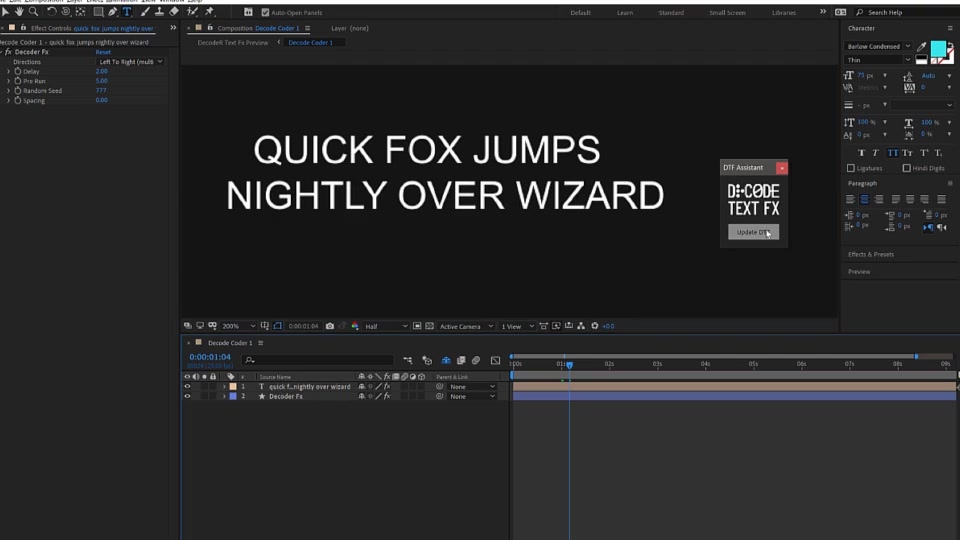Toggle Delay stopwatch in Effect Controls

(x=18, y=72)
